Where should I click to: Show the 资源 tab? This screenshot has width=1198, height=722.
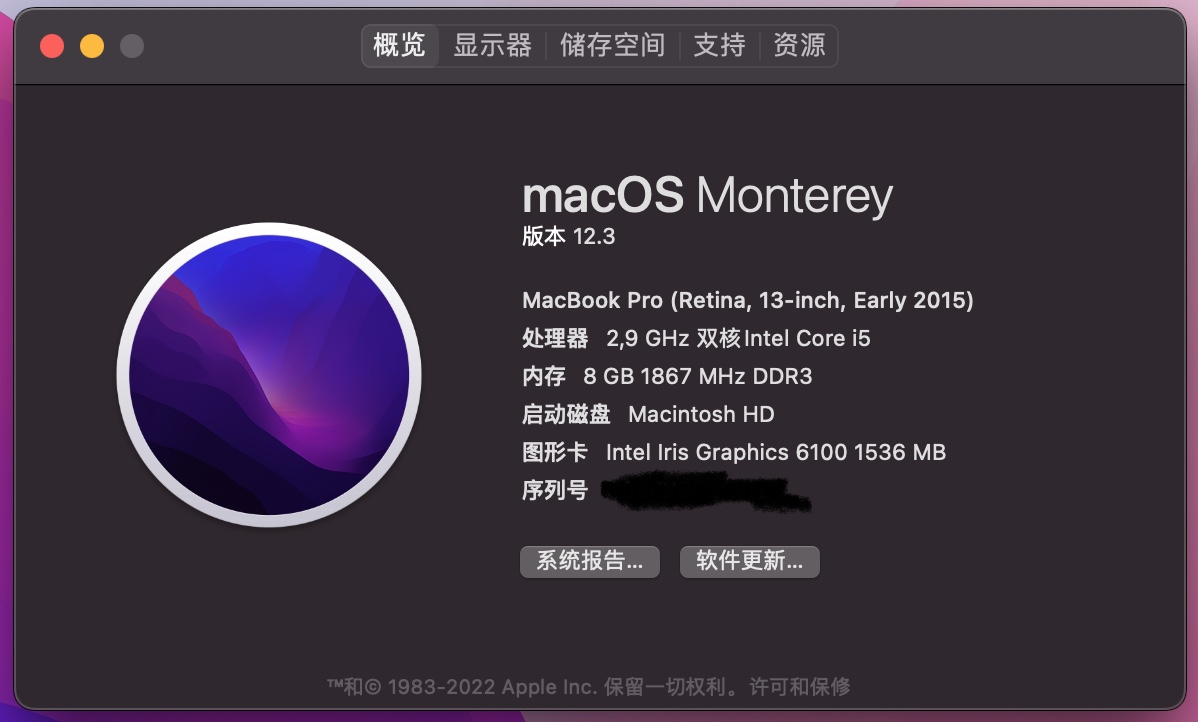(799, 46)
